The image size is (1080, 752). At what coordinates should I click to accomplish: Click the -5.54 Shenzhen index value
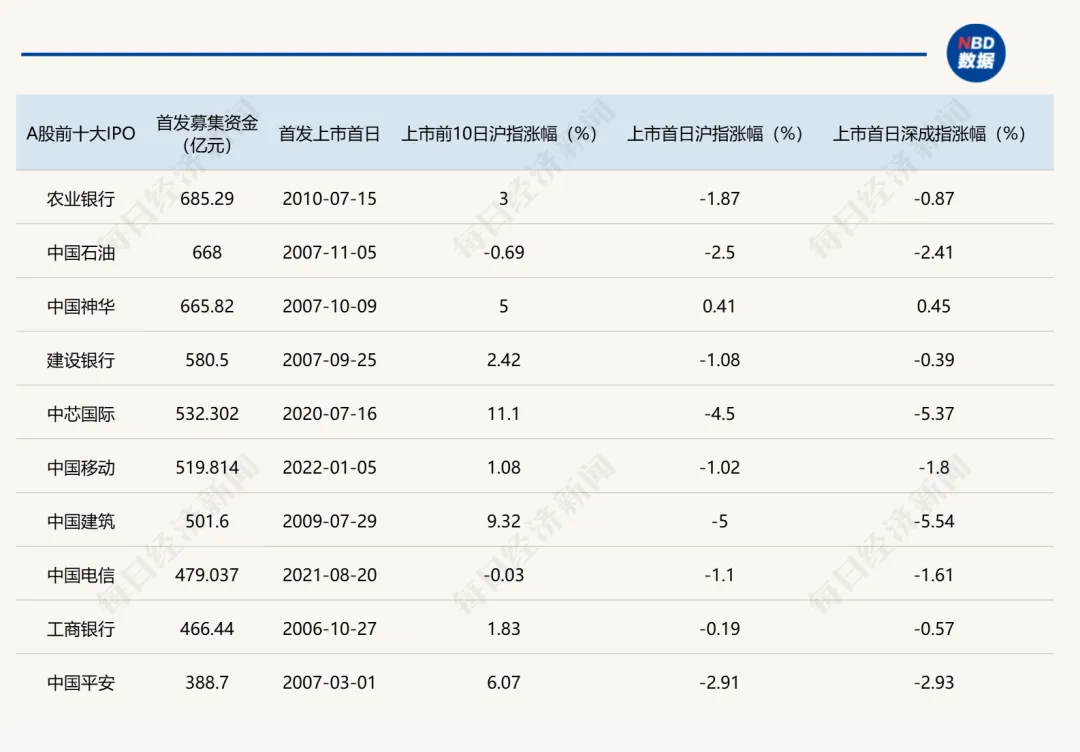(x=934, y=521)
